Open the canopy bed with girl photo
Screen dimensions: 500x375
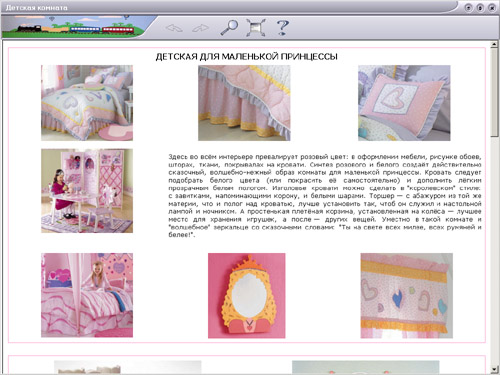87,295
